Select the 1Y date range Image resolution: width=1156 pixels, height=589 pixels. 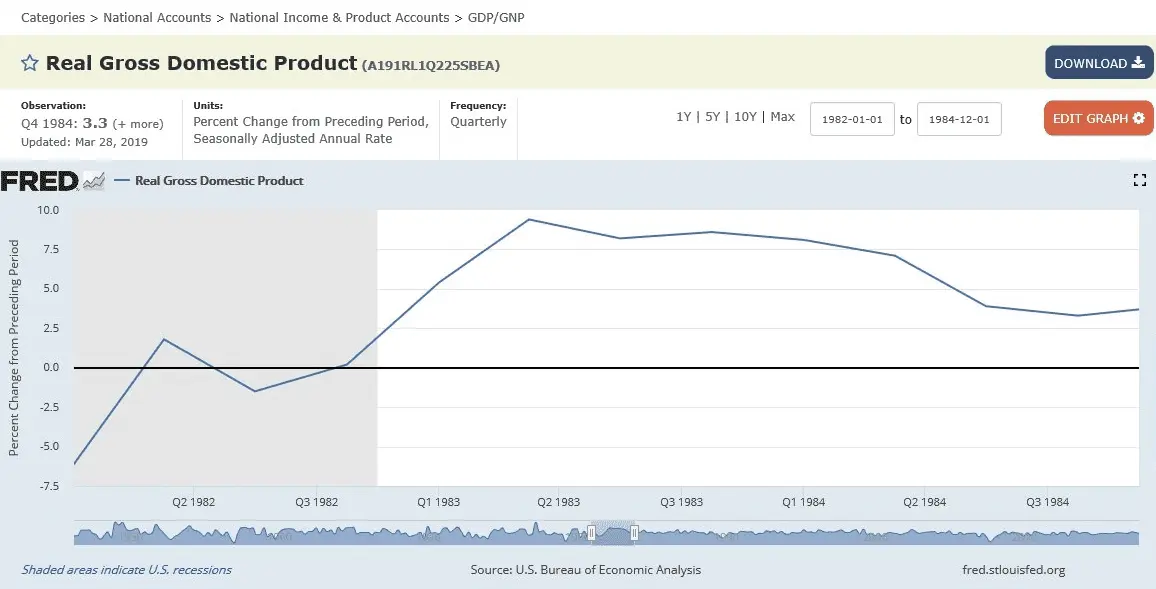684,117
